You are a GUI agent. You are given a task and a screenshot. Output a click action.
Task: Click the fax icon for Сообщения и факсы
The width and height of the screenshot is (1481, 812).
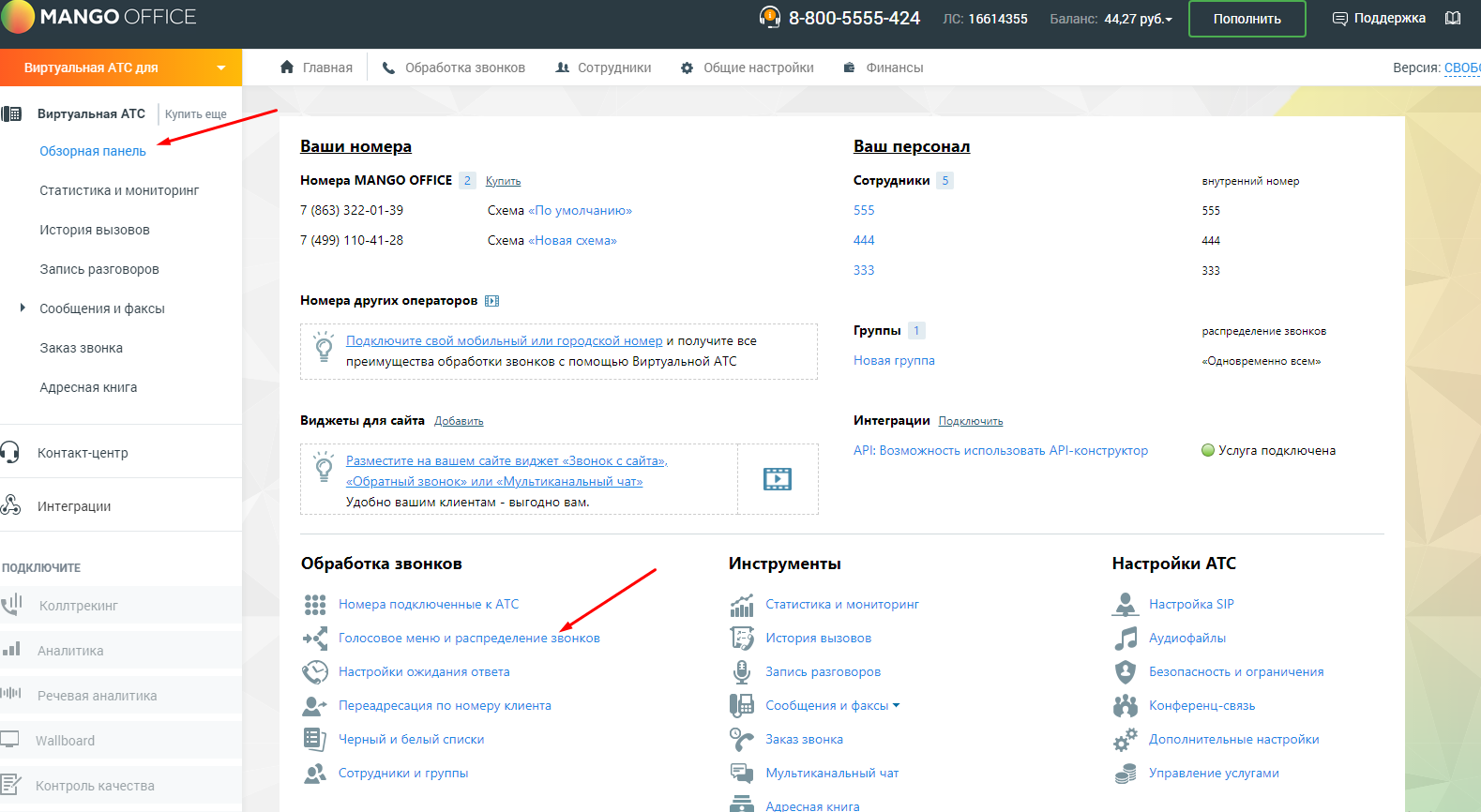(x=742, y=705)
